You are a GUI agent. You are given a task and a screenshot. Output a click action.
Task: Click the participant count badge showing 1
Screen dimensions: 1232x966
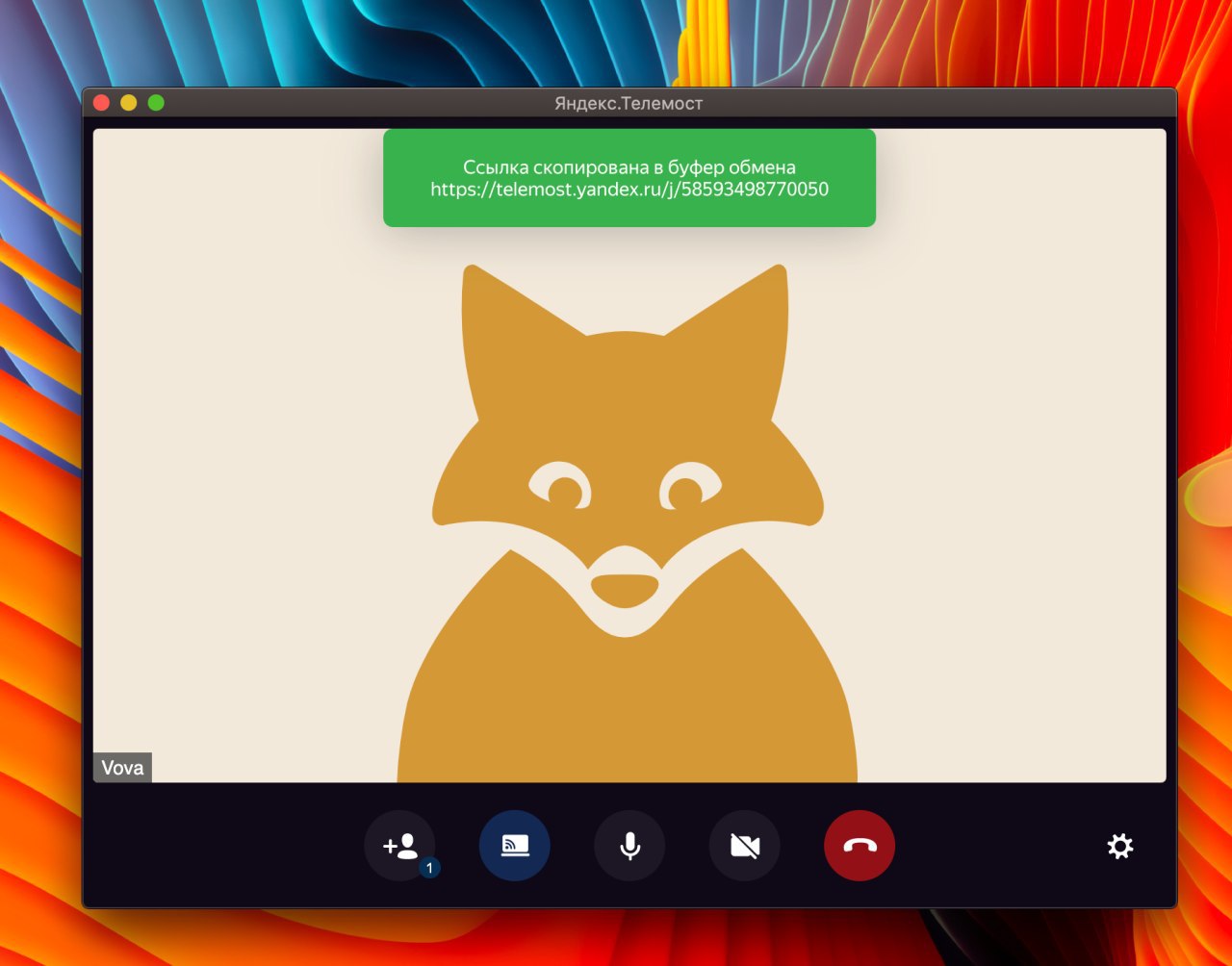pyautogui.click(x=429, y=868)
